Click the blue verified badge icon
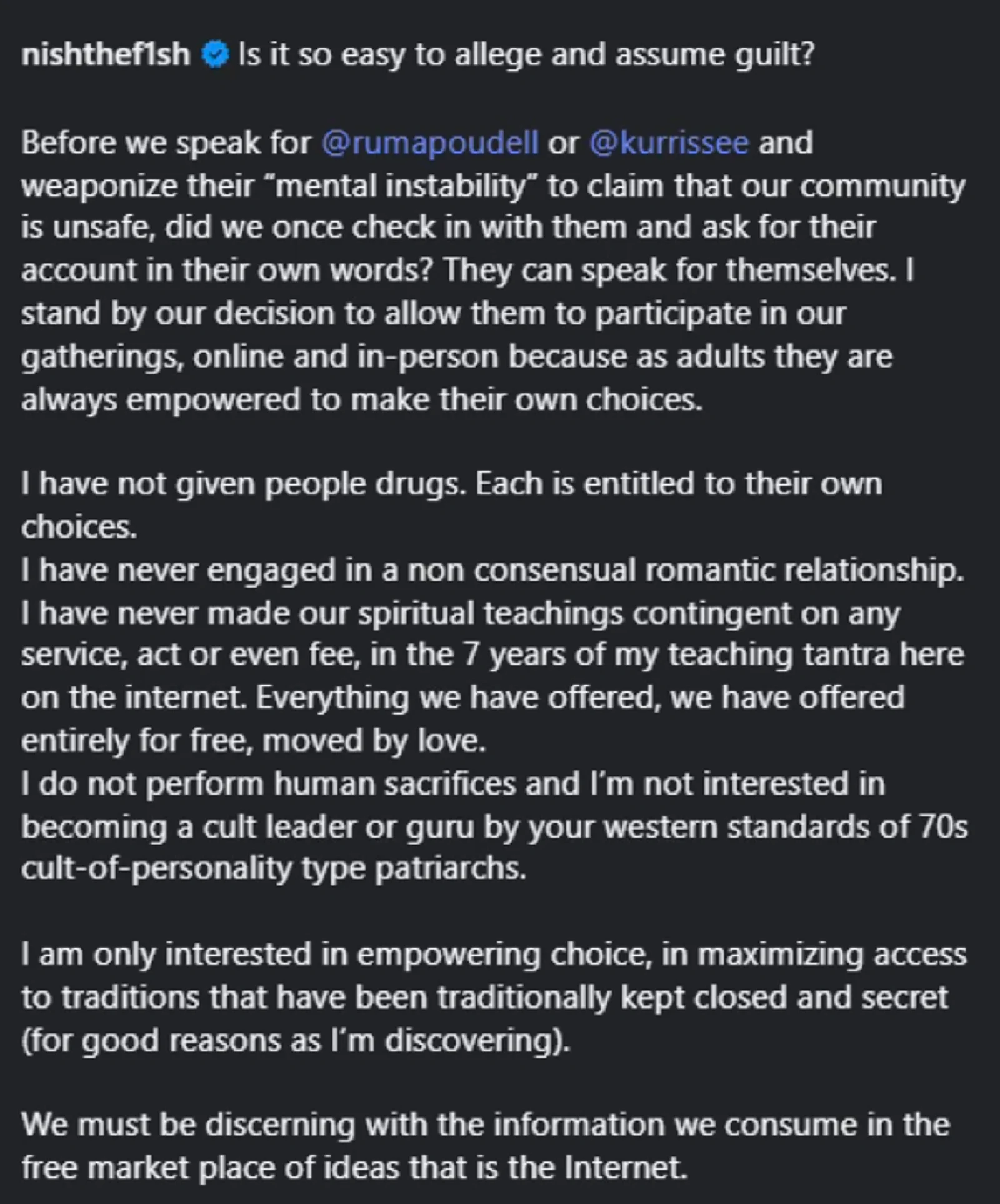The height and width of the screenshot is (1204, 1000). [215, 55]
